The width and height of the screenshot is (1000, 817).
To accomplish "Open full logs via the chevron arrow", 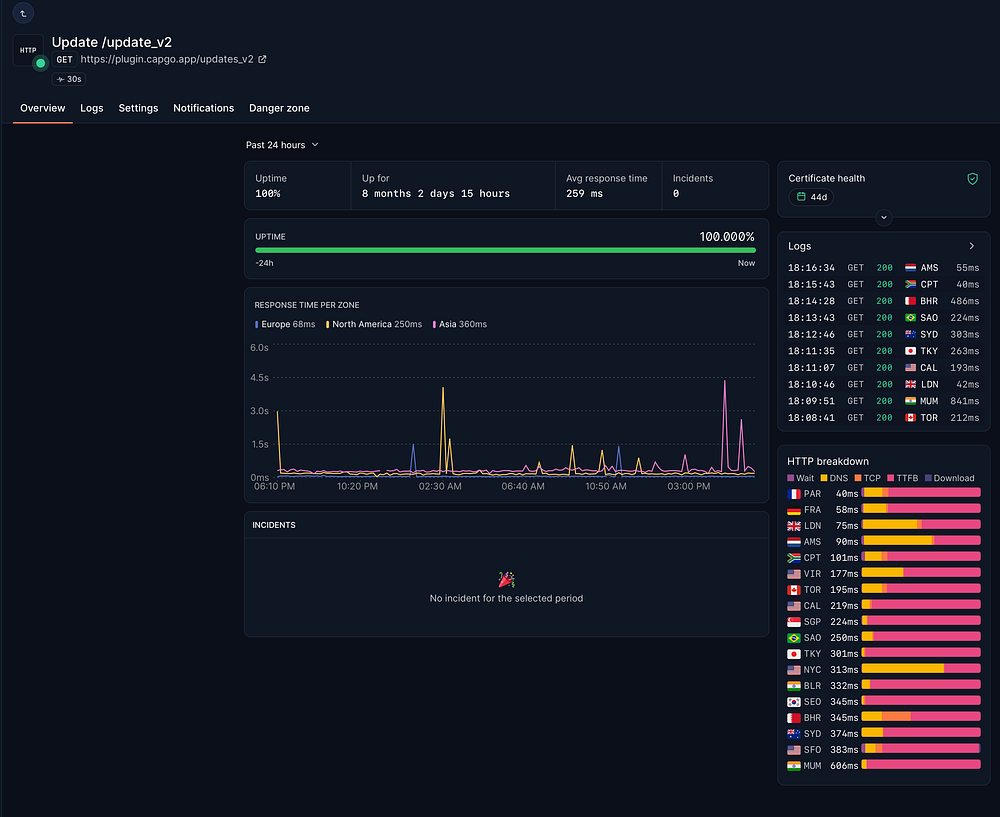I will click(x=971, y=246).
